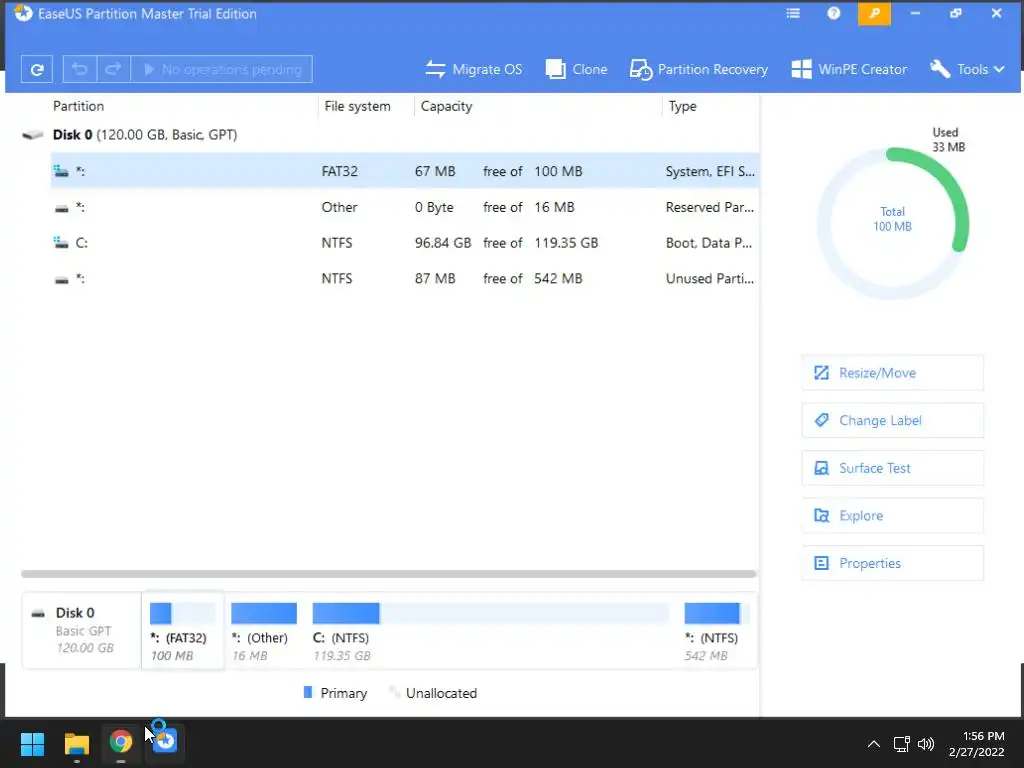Run the Surface Test button
The height and width of the screenshot is (768, 1024).
[x=892, y=468]
